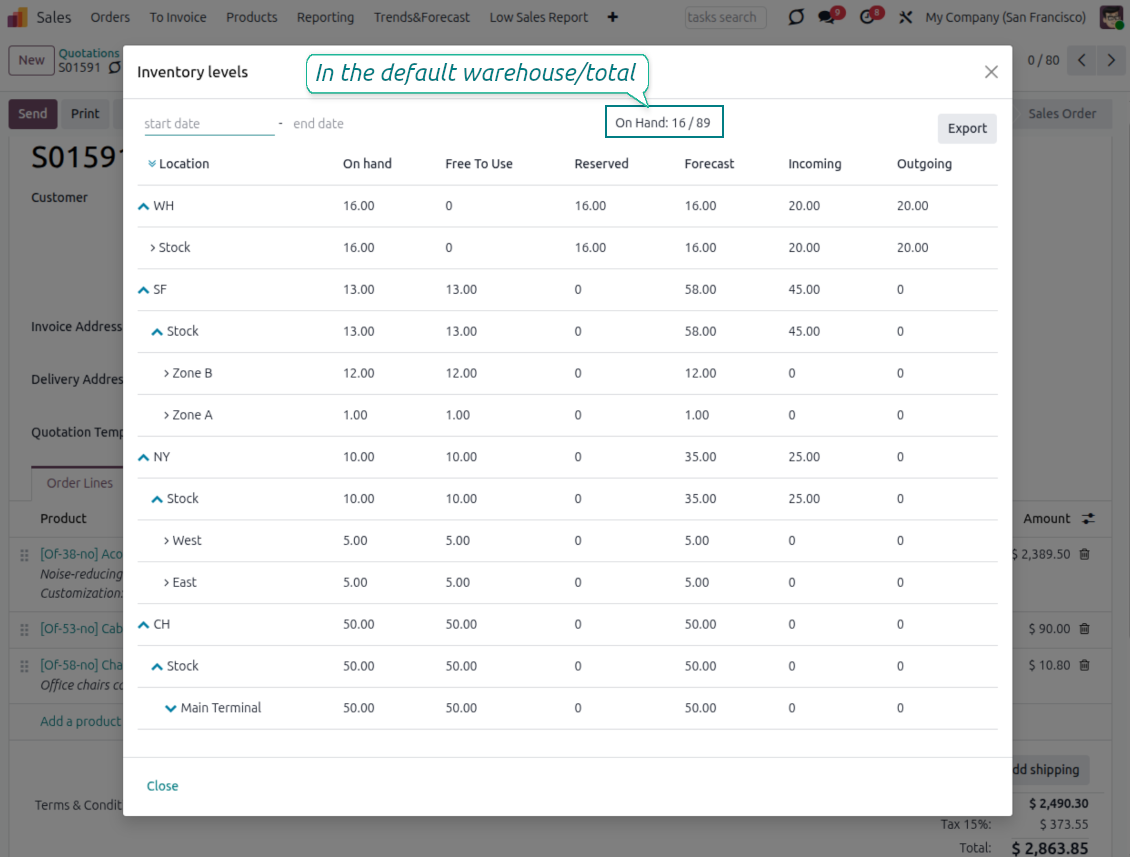Collapse the Main Terminal row
Viewport: 1130px width, 857px height.
point(168,707)
